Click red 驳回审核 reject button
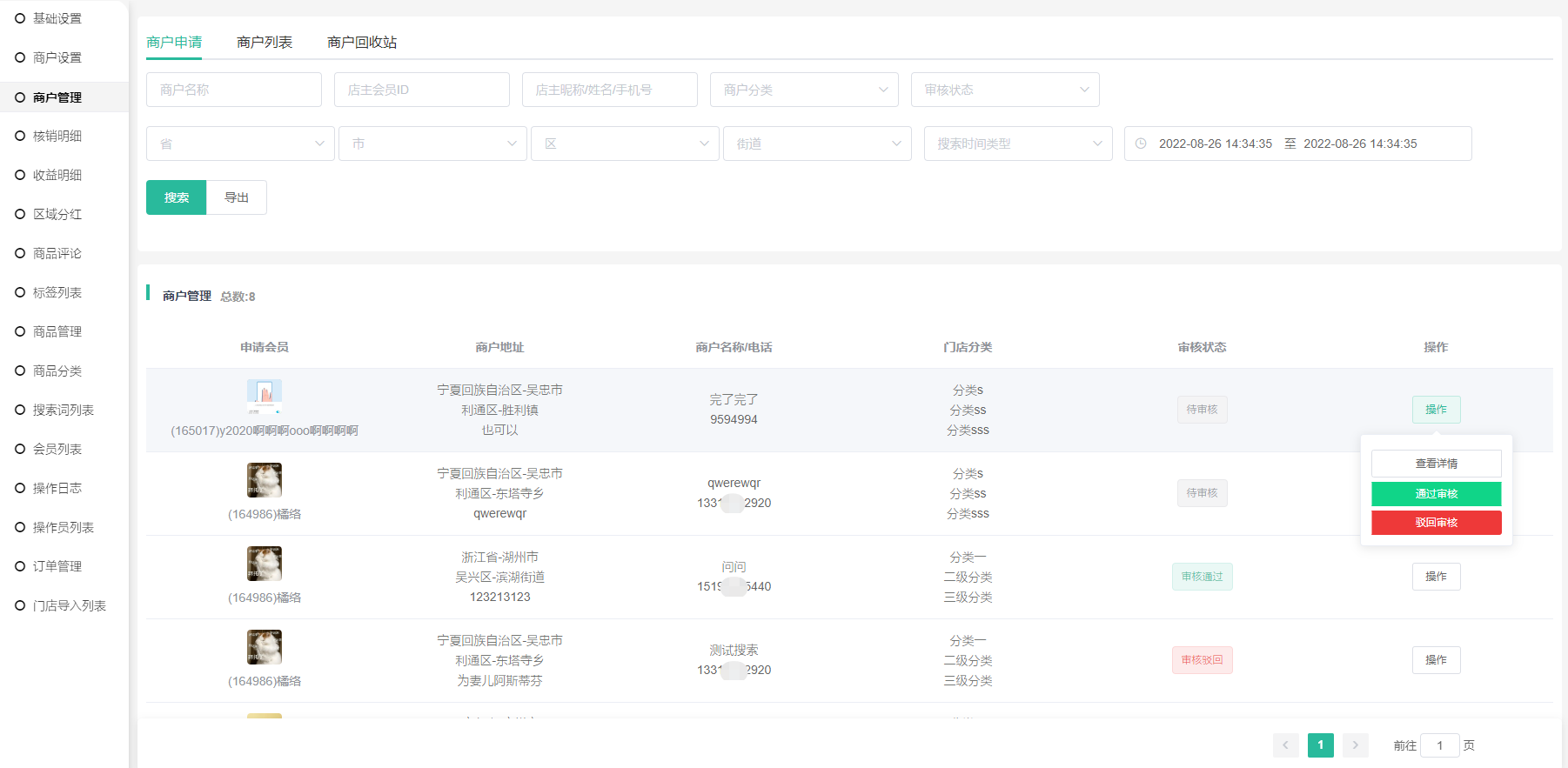Image resolution: width=1568 pixels, height=768 pixels. coord(1437,523)
